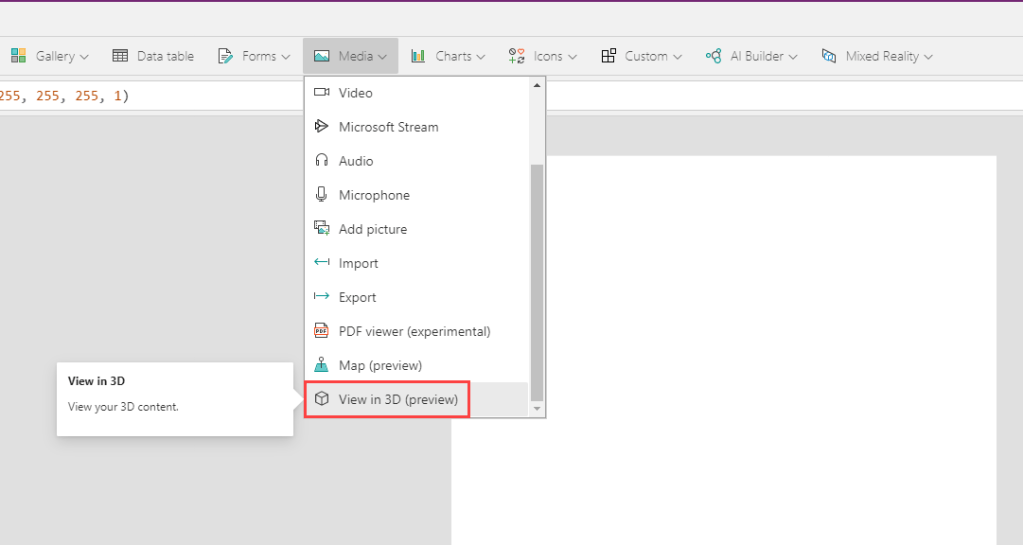Viewport: 1023px width, 545px height.
Task: Click the Map preview pin icon
Action: [x=321, y=365]
